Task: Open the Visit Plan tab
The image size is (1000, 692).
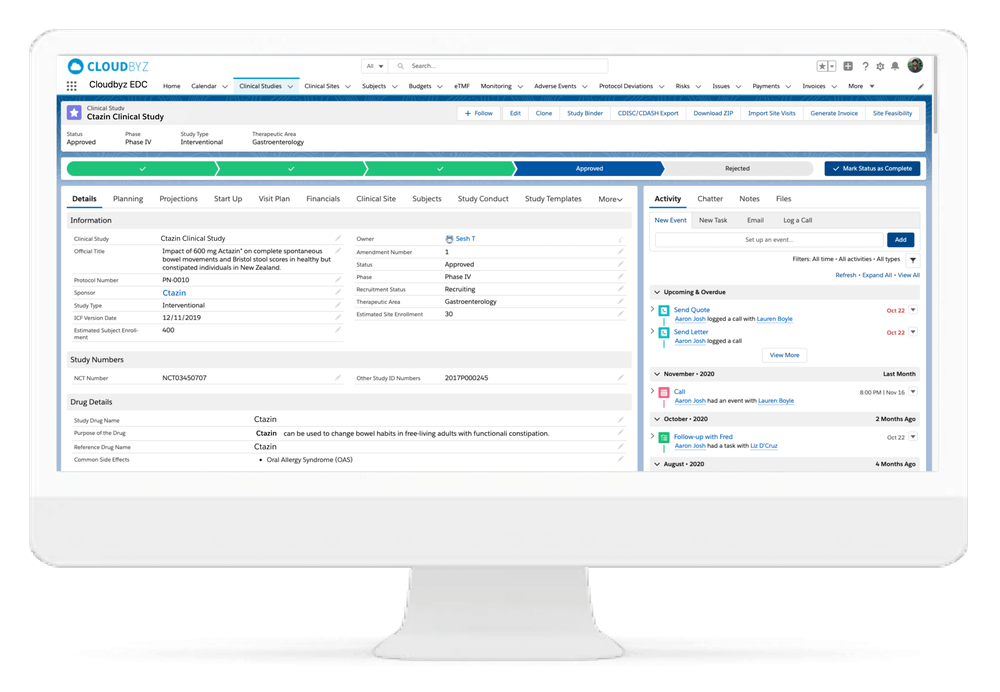Action: (x=274, y=199)
